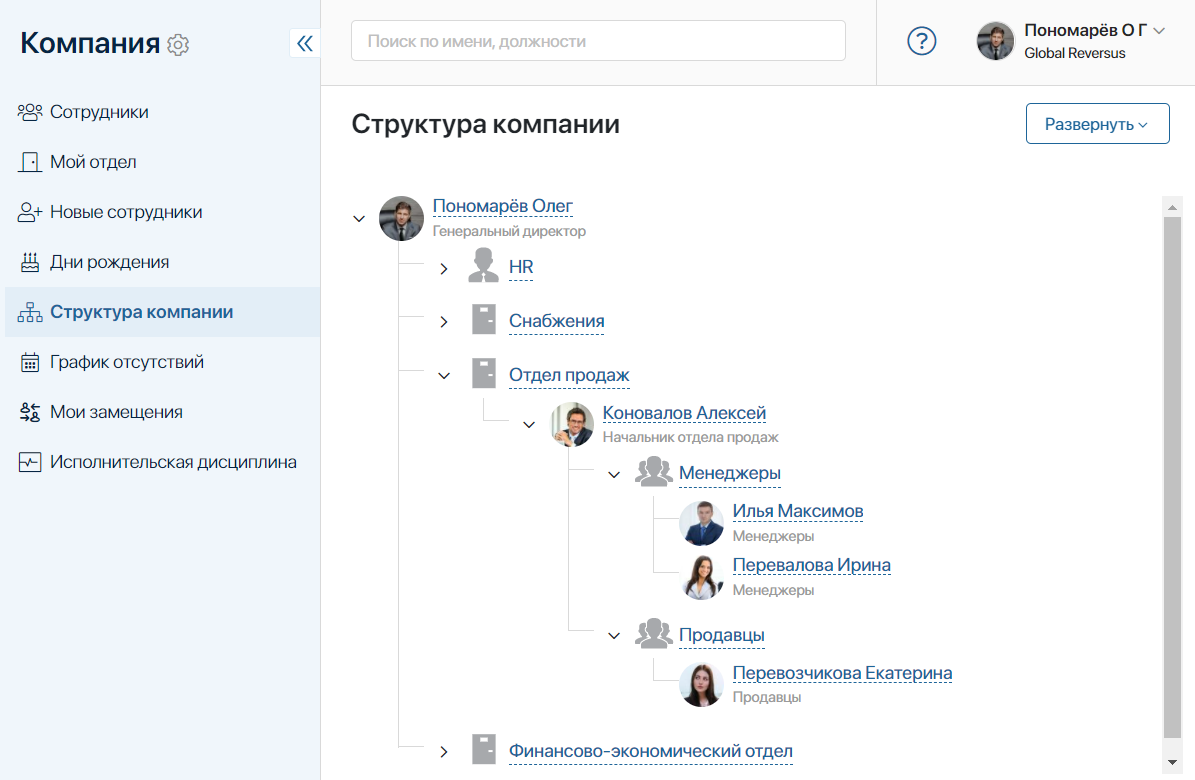This screenshot has height=780, width=1195.
Task: Click the Исполнительская дисциплина pulse icon
Action: tap(30, 462)
